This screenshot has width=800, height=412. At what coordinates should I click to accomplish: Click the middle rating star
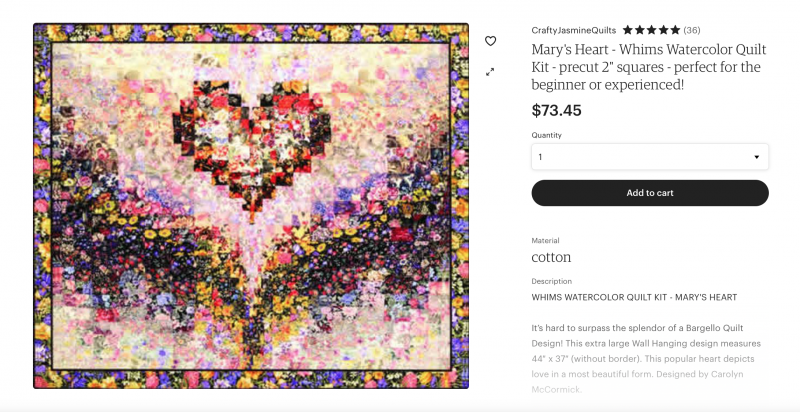click(x=652, y=30)
